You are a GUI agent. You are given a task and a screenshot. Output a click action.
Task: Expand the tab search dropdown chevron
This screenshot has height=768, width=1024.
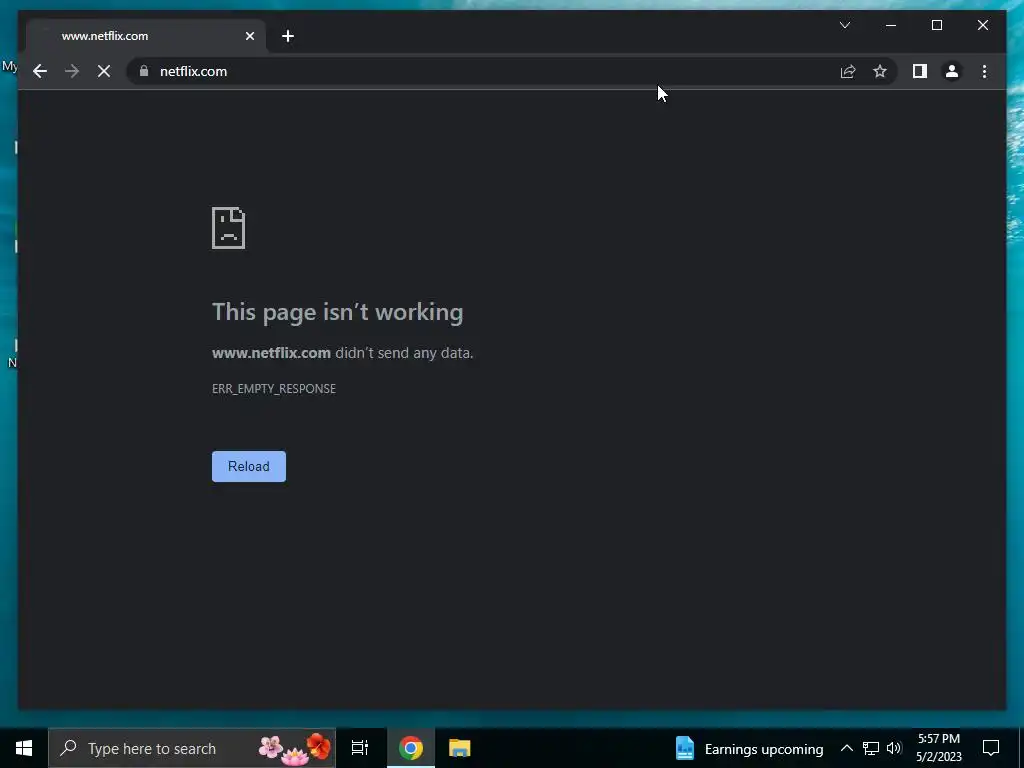click(844, 25)
